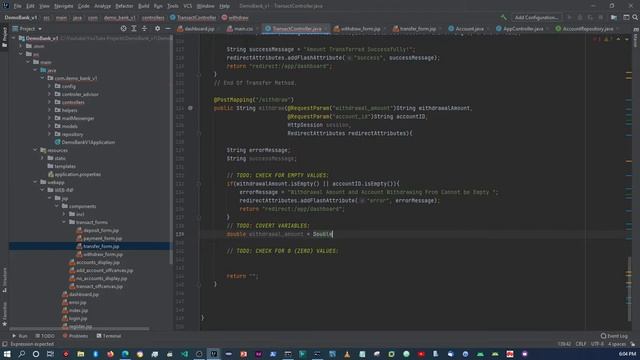The width and height of the screenshot is (640, 360).
Task: Open File Explorer from the taskbar
Action: tap(80, 354)
